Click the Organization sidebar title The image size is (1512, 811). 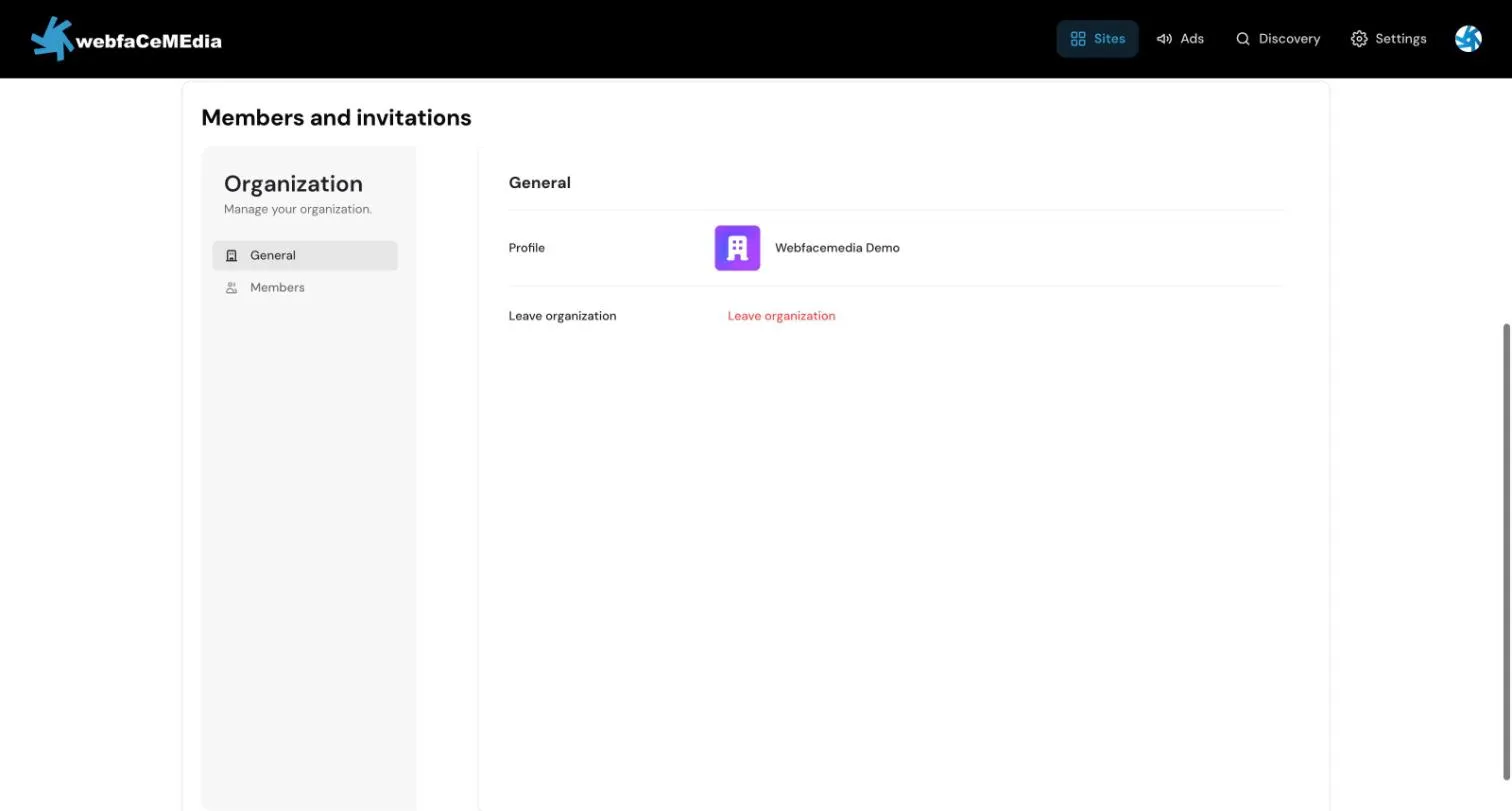click(293, 184)
